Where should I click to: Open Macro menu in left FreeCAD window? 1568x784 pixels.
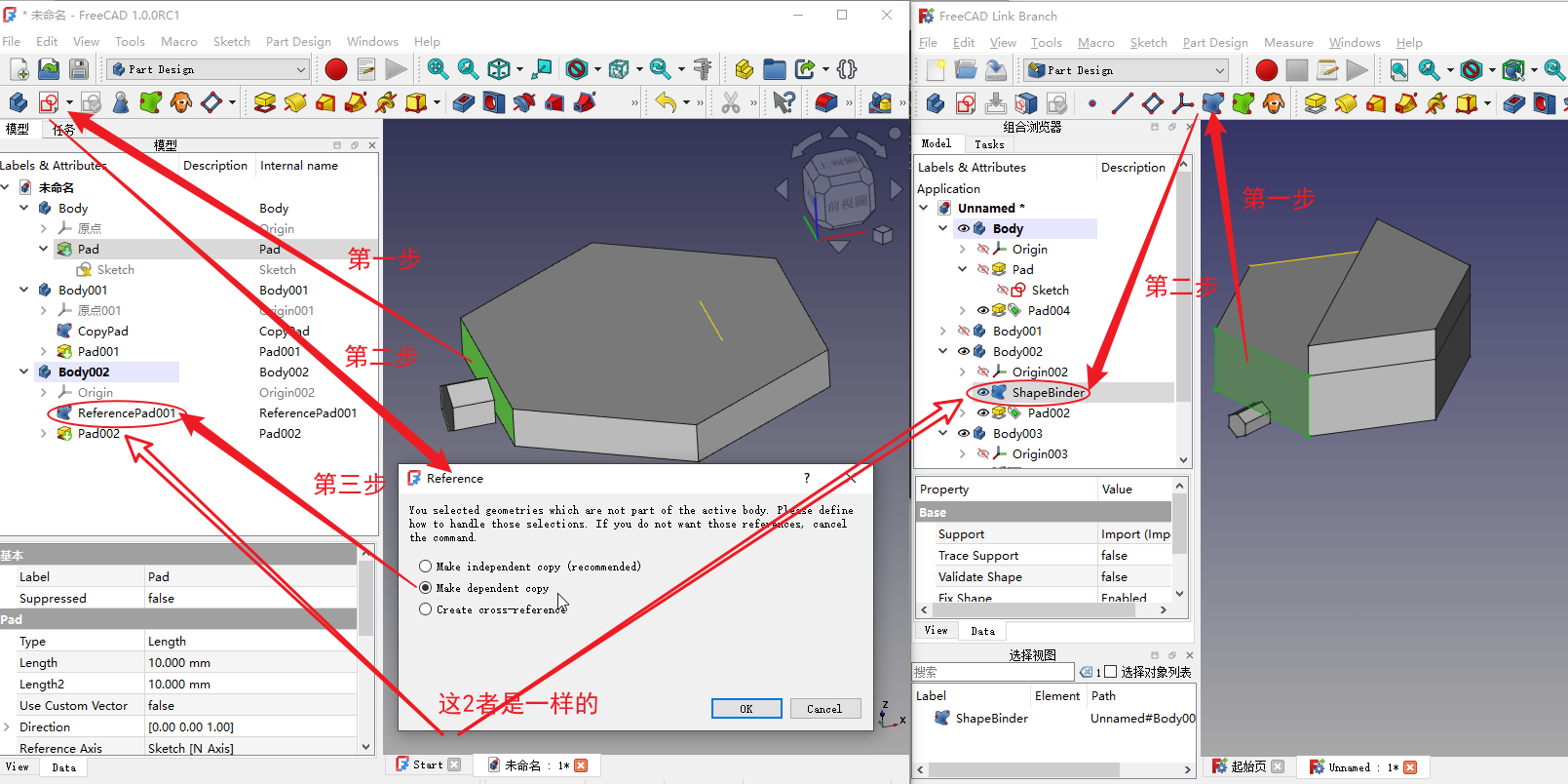point(179,41)
